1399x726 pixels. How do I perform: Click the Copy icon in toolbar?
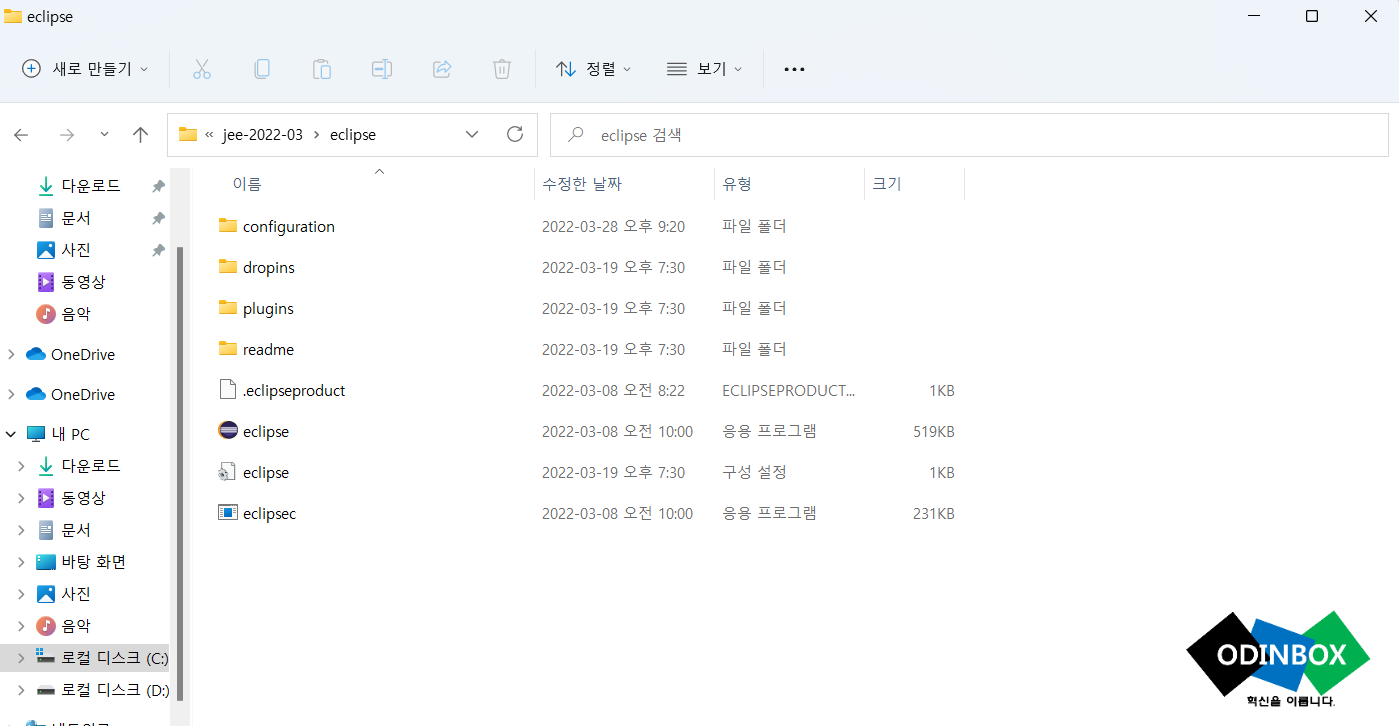(262, 69)
